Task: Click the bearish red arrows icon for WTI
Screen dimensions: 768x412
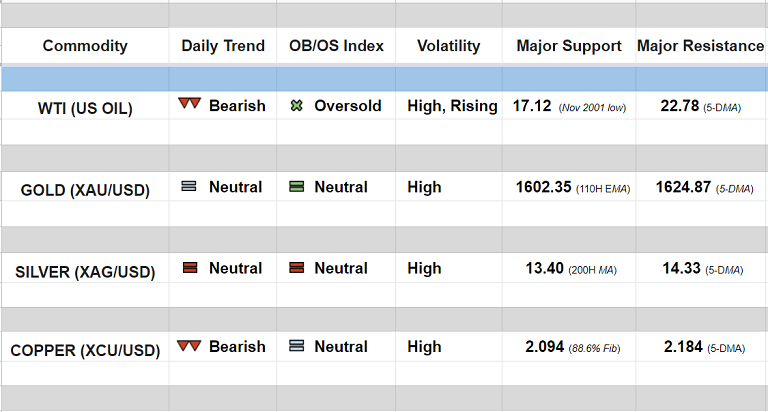Action: tap(189, 104)
